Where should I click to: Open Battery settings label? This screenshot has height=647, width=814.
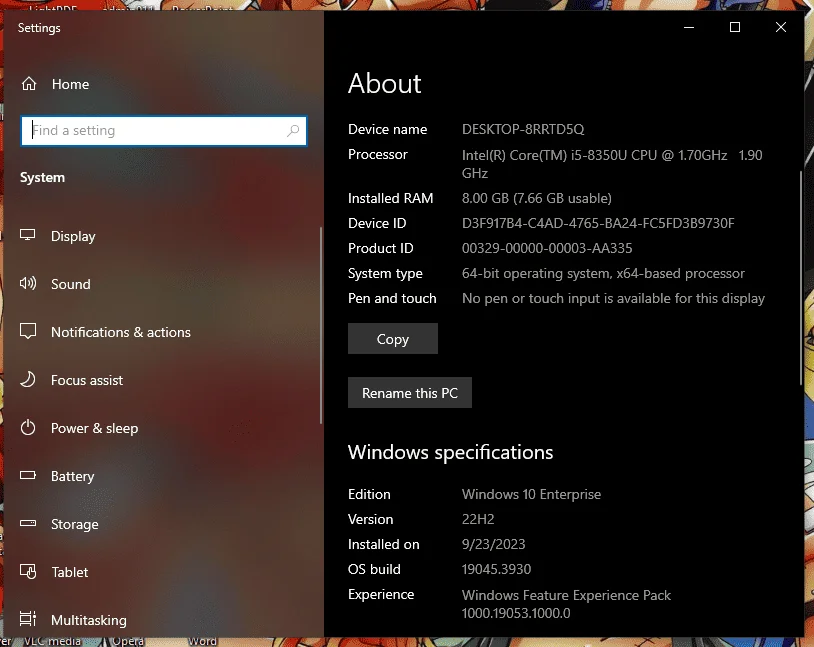click(73, 476)
